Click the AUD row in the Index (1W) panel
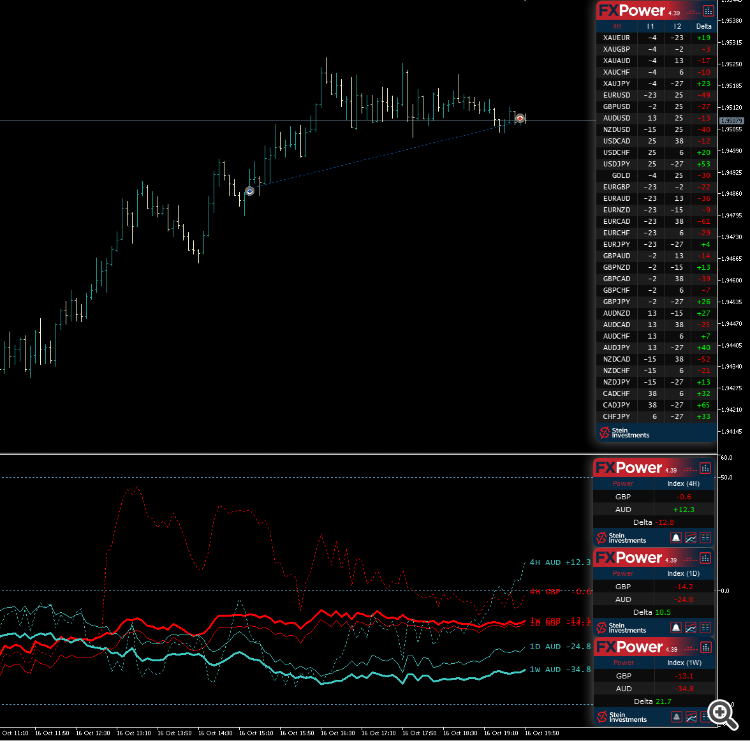The height and width of the screenshot is (741, 750). click(x=654, y=689)
